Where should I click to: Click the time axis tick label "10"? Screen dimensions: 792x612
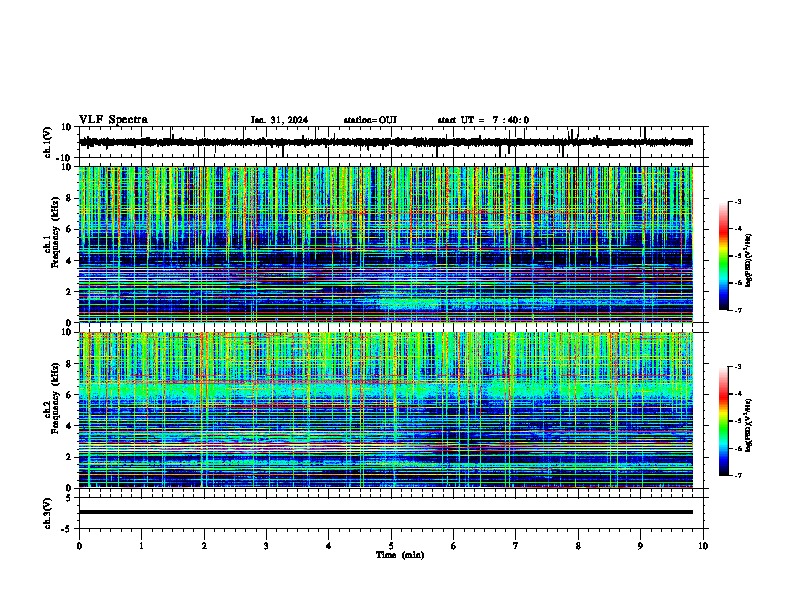pyautogui.click(x=703, y=546)
